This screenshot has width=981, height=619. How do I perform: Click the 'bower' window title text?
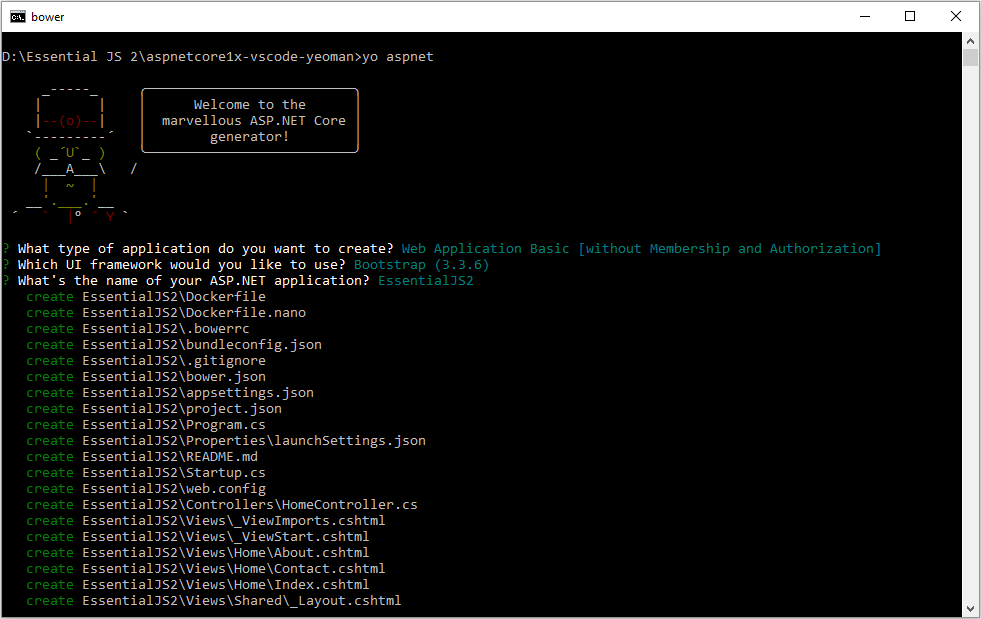coord(48,18)
